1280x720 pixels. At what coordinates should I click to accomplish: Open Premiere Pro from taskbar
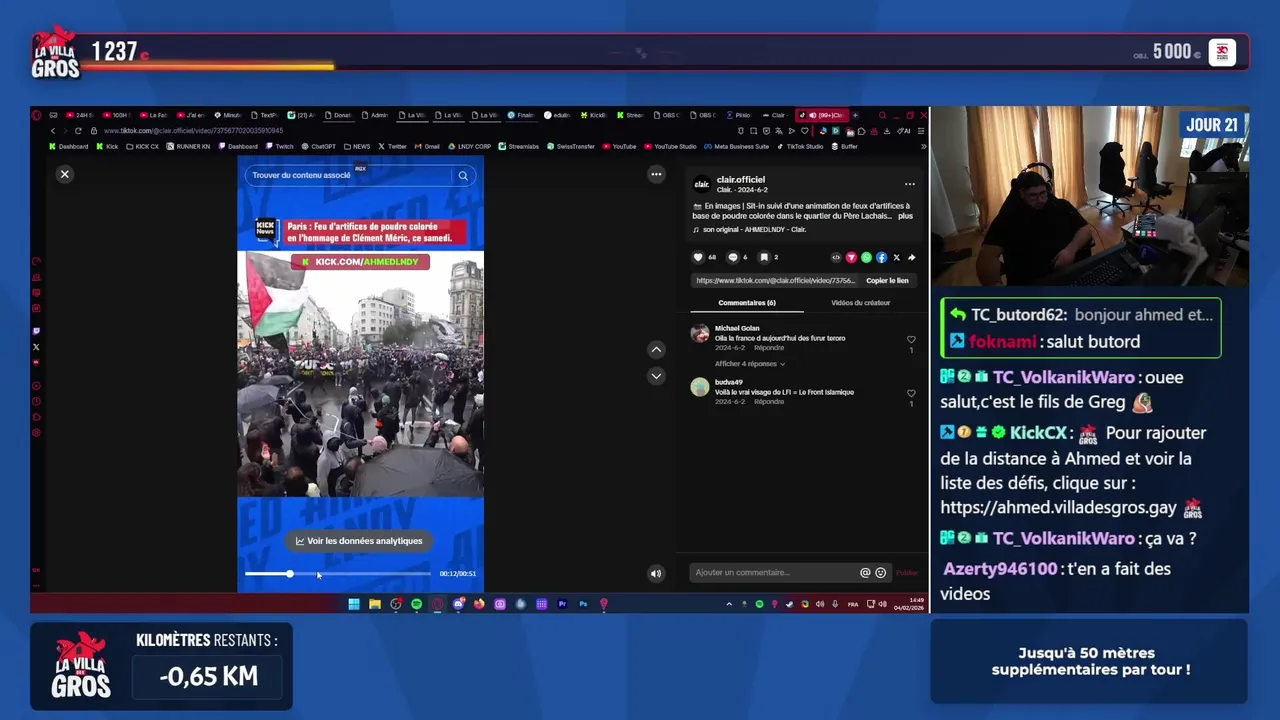[562, 604]
